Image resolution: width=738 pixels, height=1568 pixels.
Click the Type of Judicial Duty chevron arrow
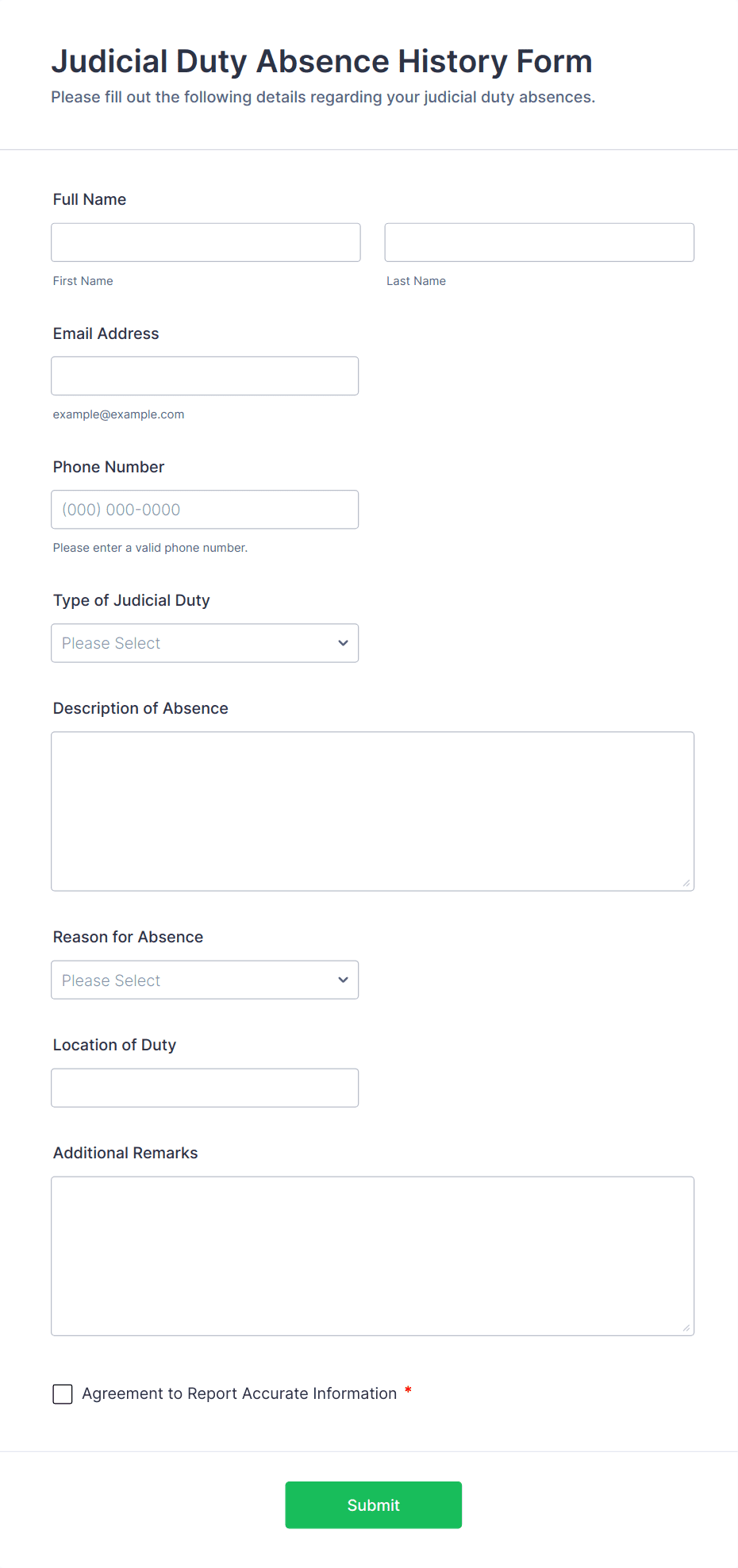coord(343,643)
